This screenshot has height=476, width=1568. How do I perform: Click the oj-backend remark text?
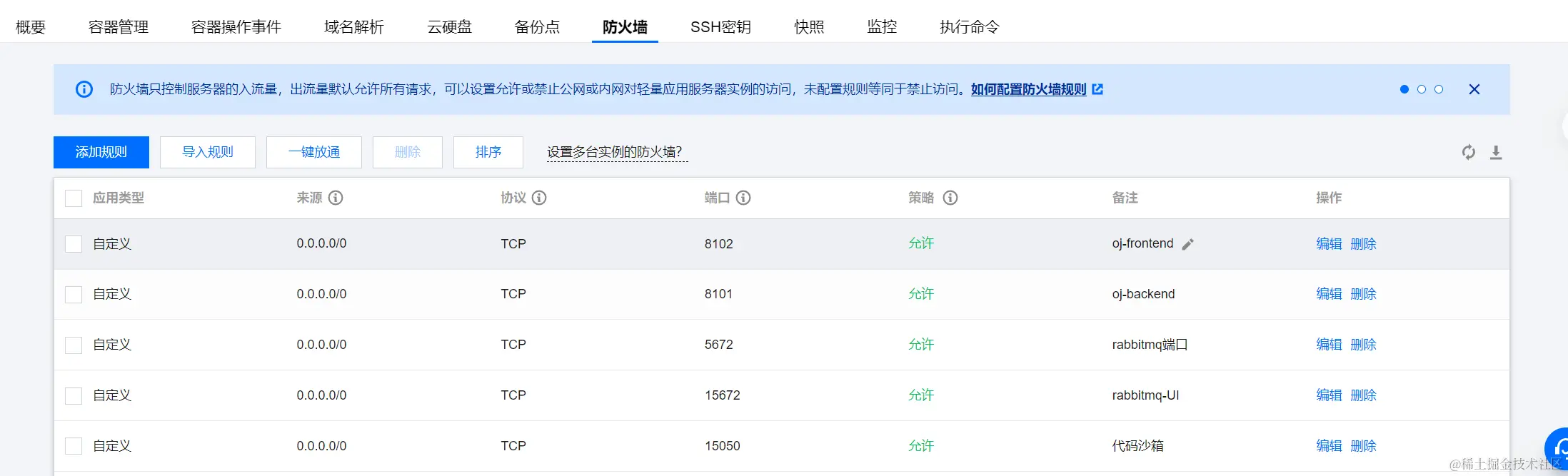click(1143, 294)
